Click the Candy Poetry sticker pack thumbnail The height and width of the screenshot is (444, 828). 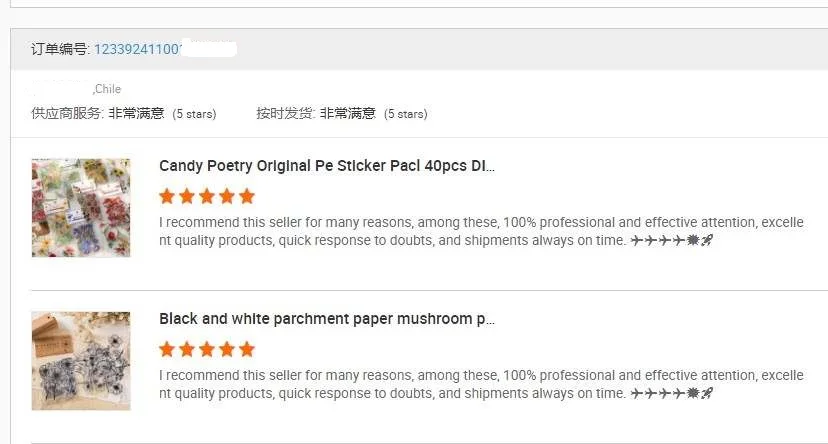(x=81, y=208)
